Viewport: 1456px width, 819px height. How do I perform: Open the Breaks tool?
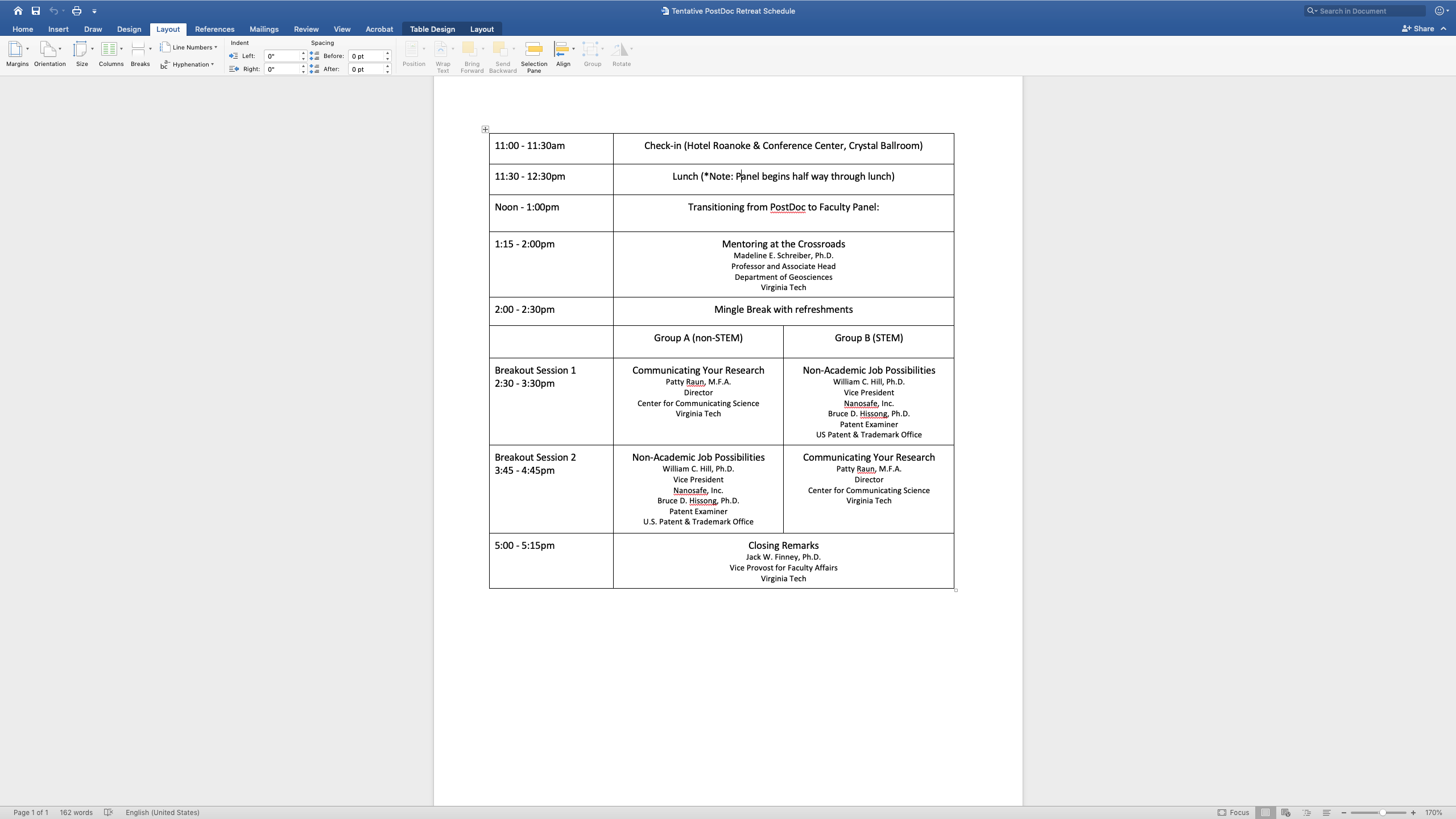click(140, 54)
